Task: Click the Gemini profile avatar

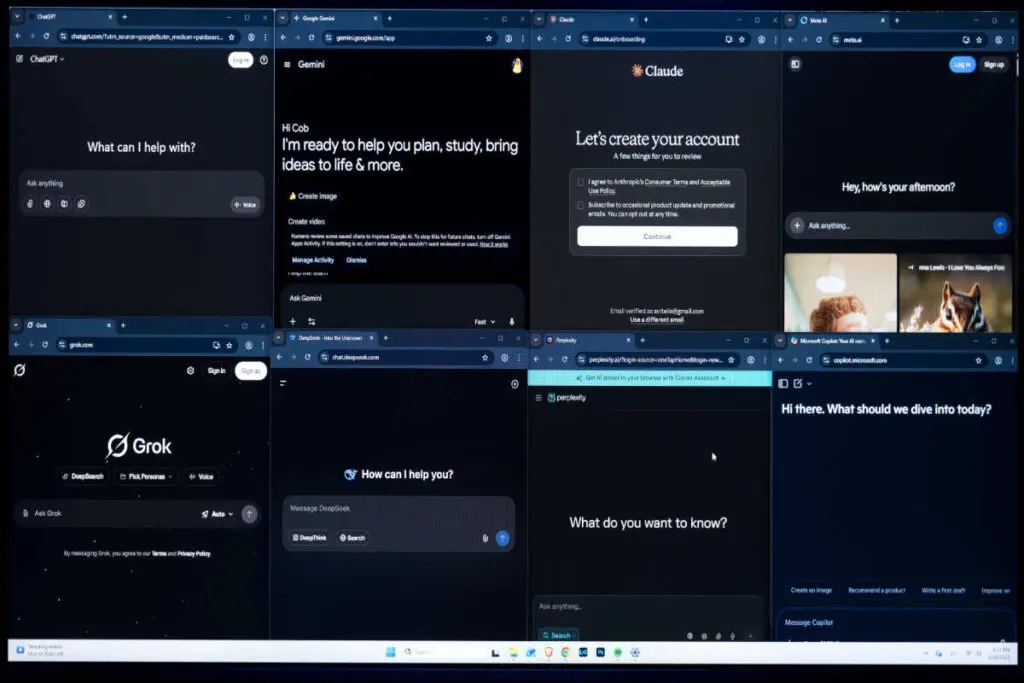Action: click(517, 66)
